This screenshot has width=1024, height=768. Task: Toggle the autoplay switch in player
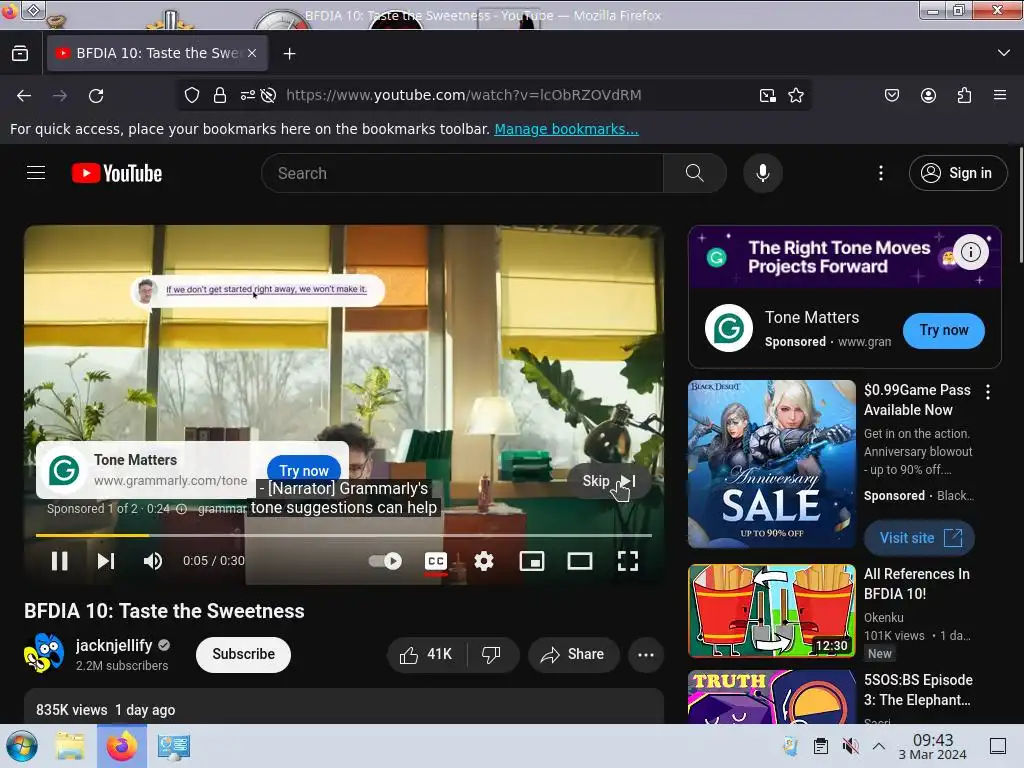pos(385,561)
